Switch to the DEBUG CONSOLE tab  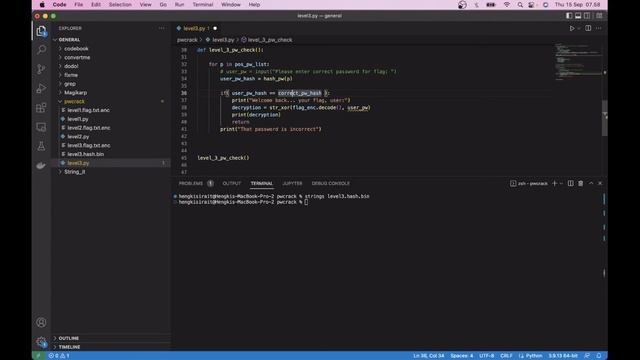pos(331,184)
